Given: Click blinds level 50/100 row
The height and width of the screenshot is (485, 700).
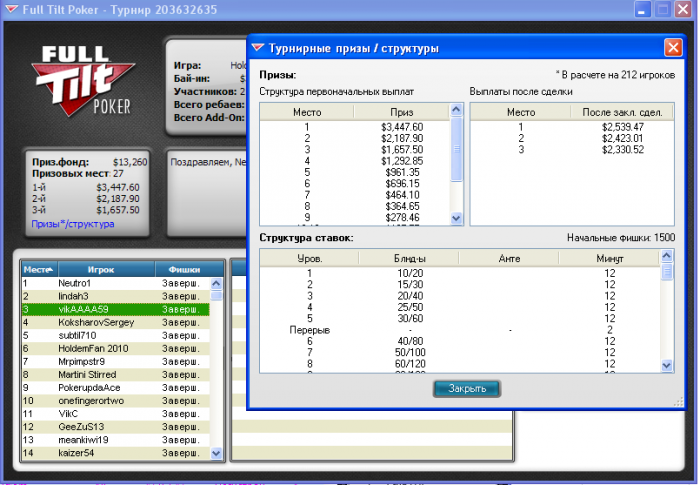Looking at the screenshot, I should (x=460, y=352).
